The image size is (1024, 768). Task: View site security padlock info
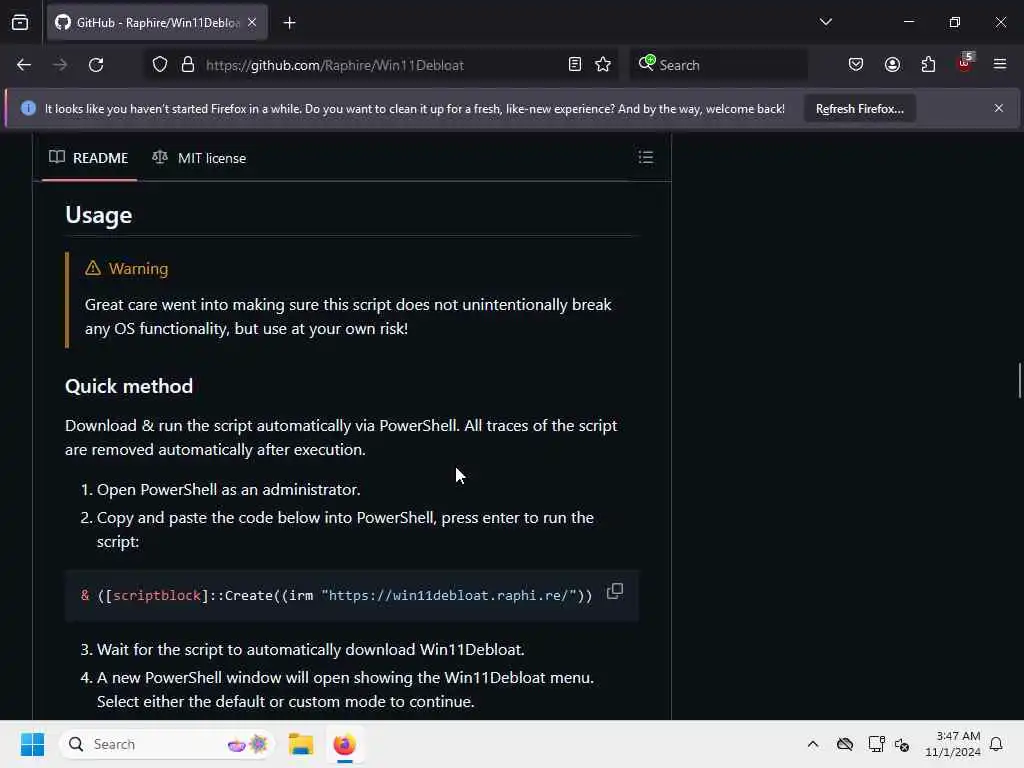point(188,65)
